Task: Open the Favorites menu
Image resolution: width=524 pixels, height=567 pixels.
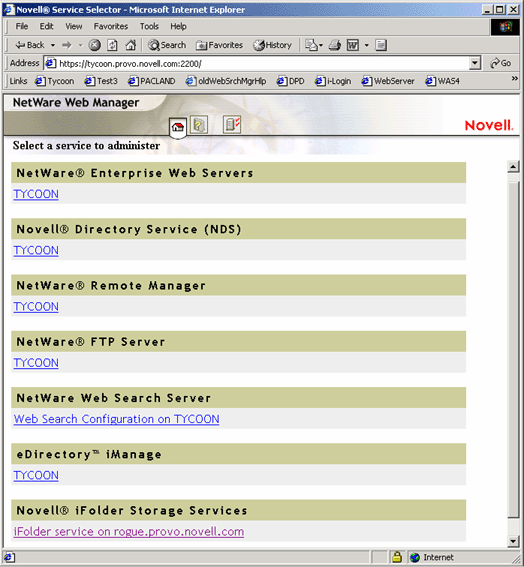Action: [111, 26]
